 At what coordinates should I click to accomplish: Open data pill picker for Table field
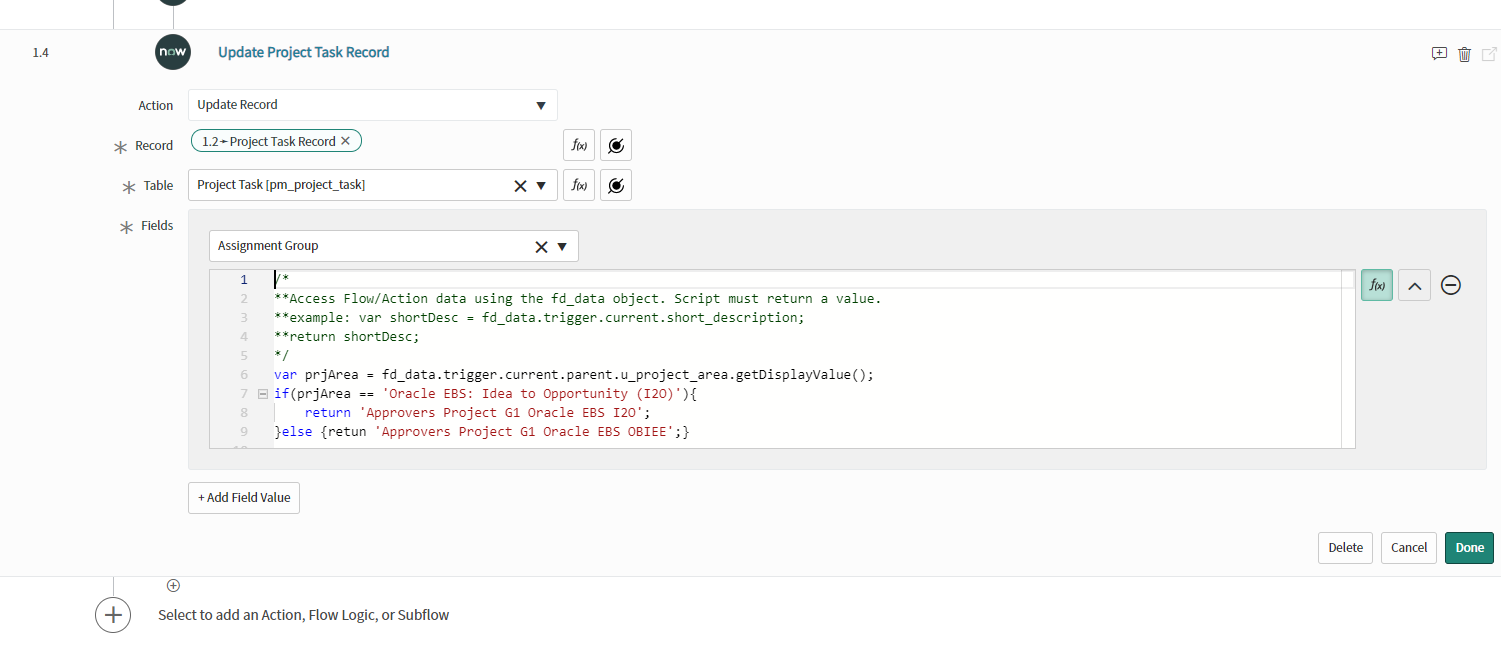pos(616,185)
